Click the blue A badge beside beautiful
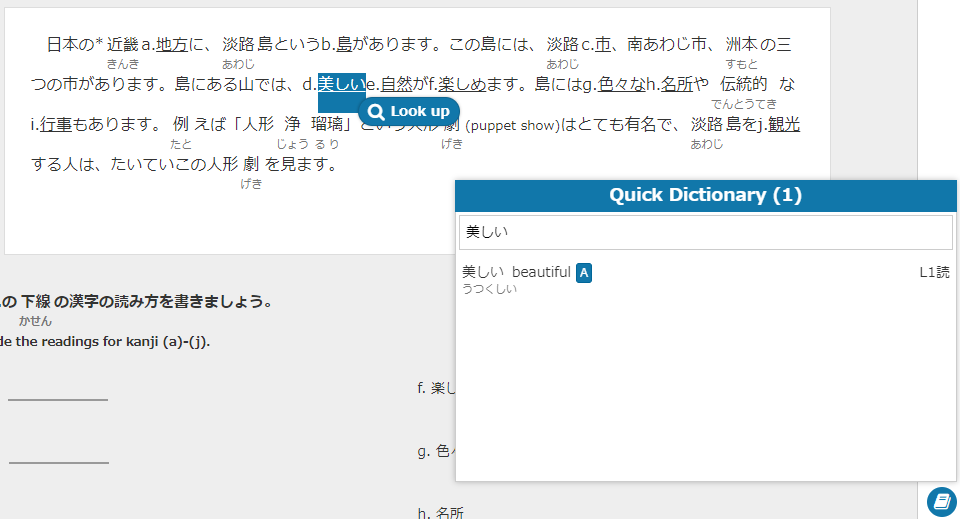The width and height of the screenshot is (960, 519). pos(584,273)
